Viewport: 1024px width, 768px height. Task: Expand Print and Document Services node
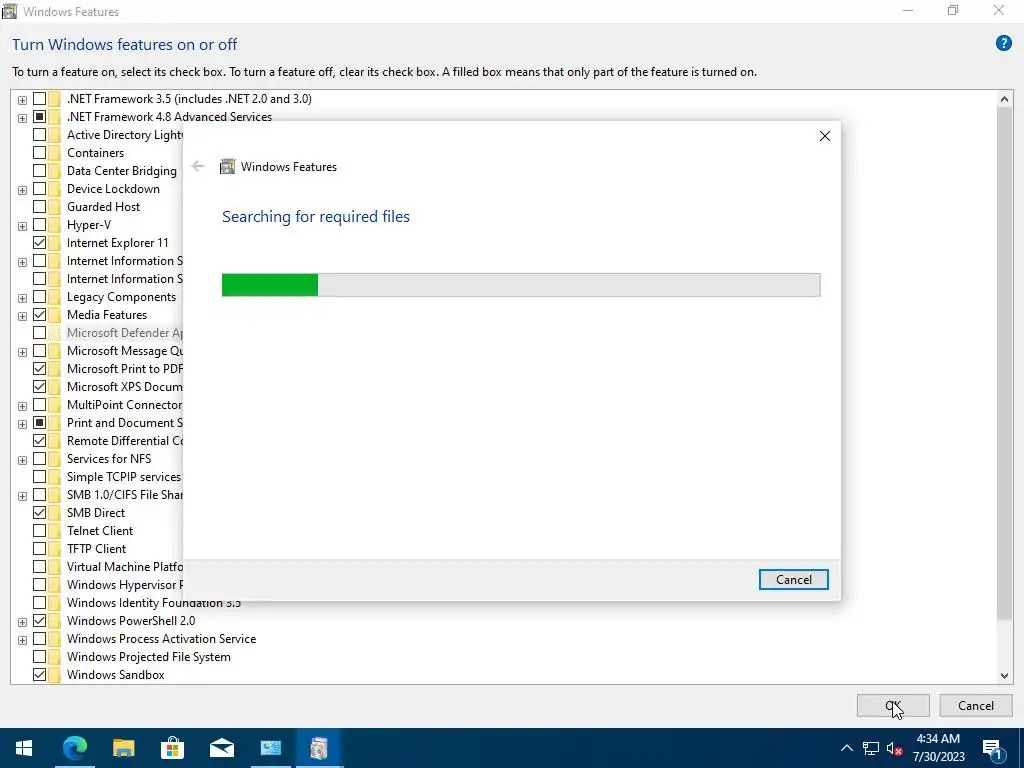(22, 424)
